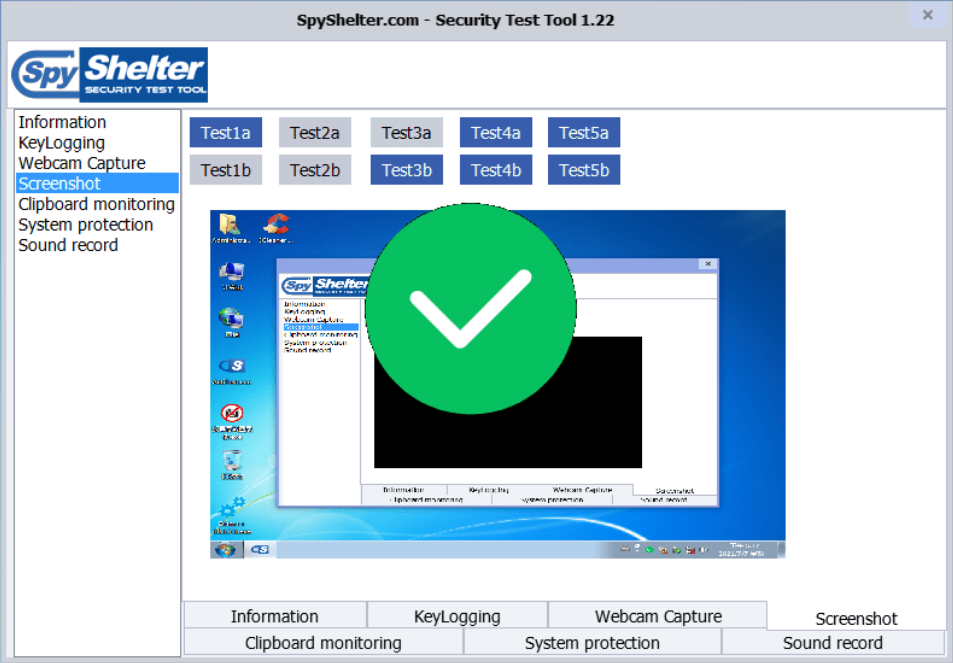Switch to the Information bottom tab
The height and width of the screenshot is (663, 953).
point(275,616)
